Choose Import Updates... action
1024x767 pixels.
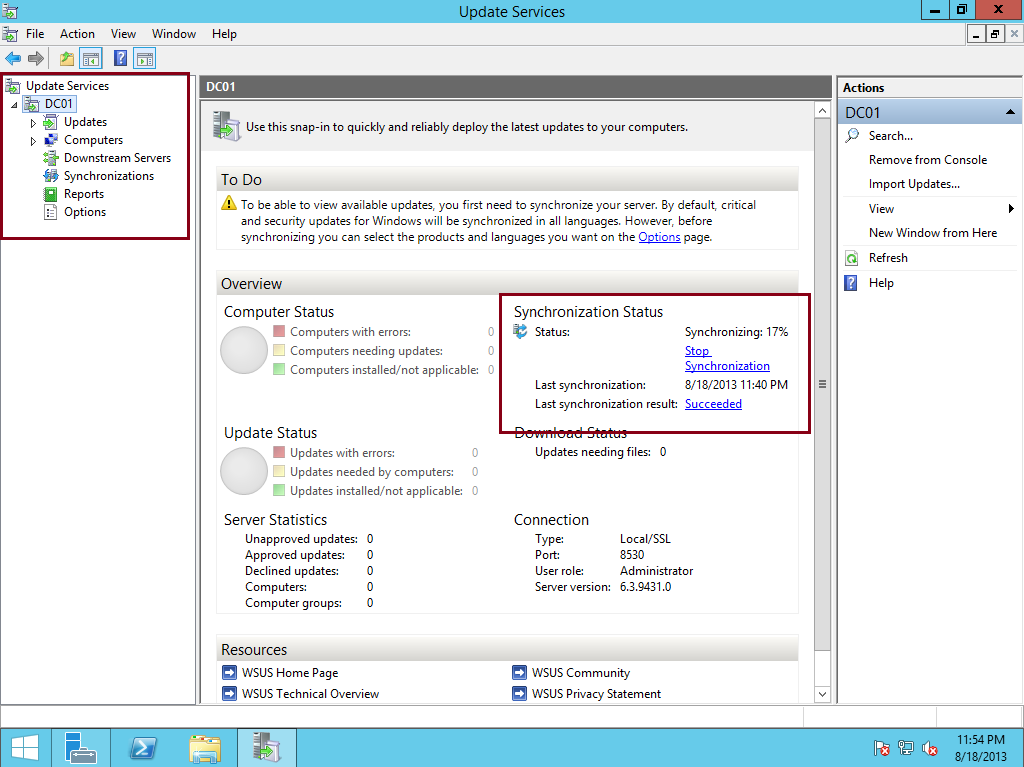[914, 184]
